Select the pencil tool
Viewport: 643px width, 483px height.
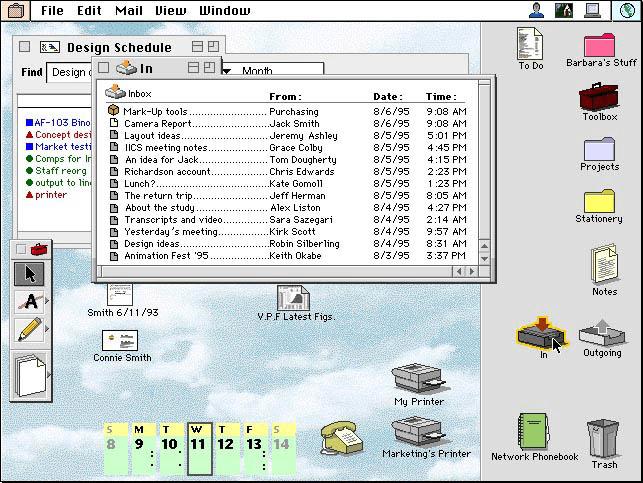[30, 330]
